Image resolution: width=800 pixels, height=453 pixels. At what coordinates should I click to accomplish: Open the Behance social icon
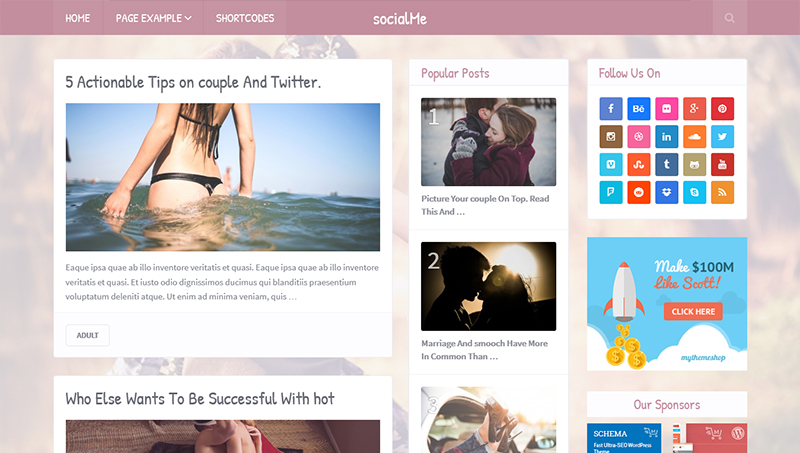pos(639,109)
